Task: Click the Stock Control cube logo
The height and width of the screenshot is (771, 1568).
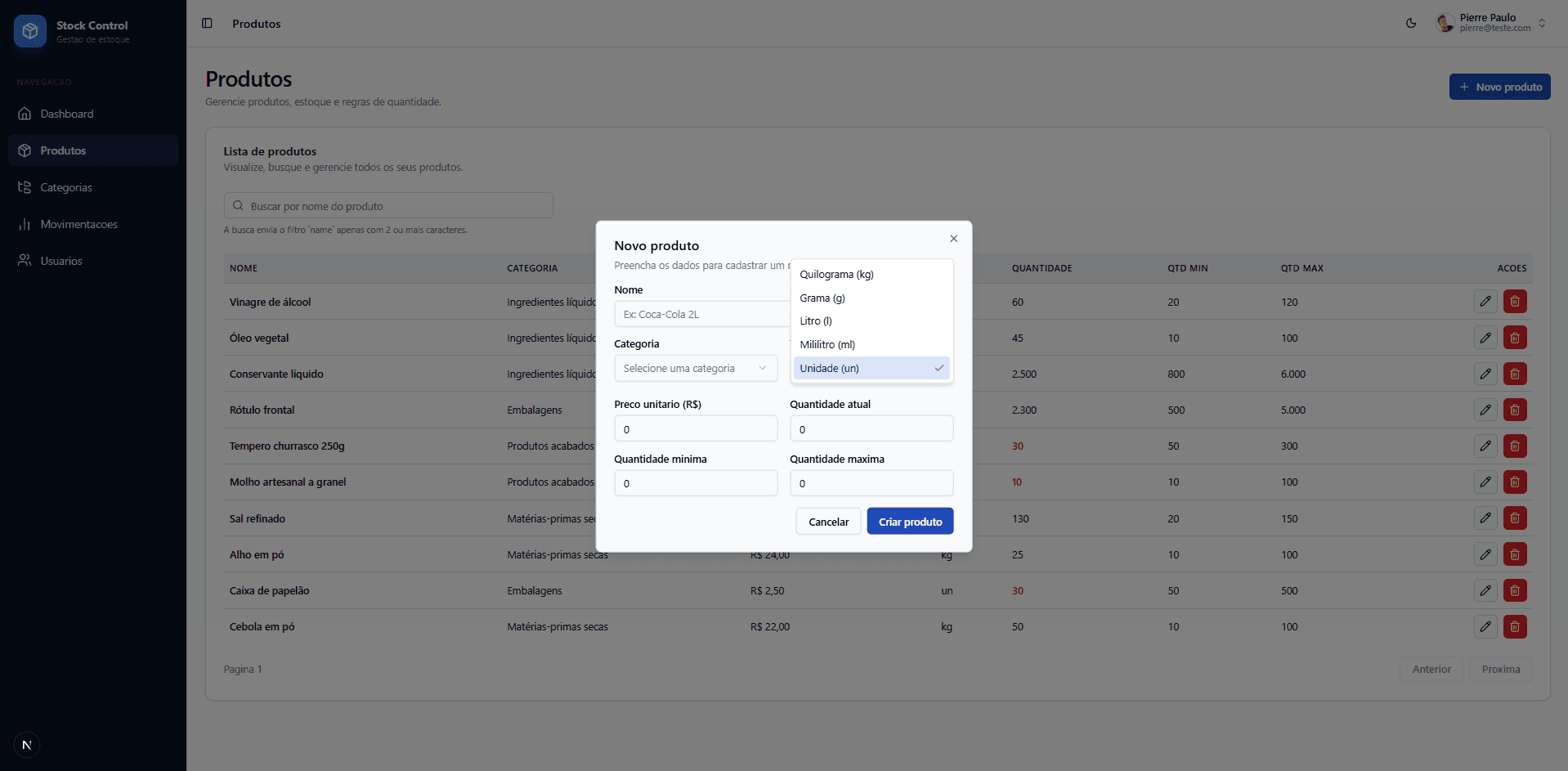Action: click(x=29, y=30)
